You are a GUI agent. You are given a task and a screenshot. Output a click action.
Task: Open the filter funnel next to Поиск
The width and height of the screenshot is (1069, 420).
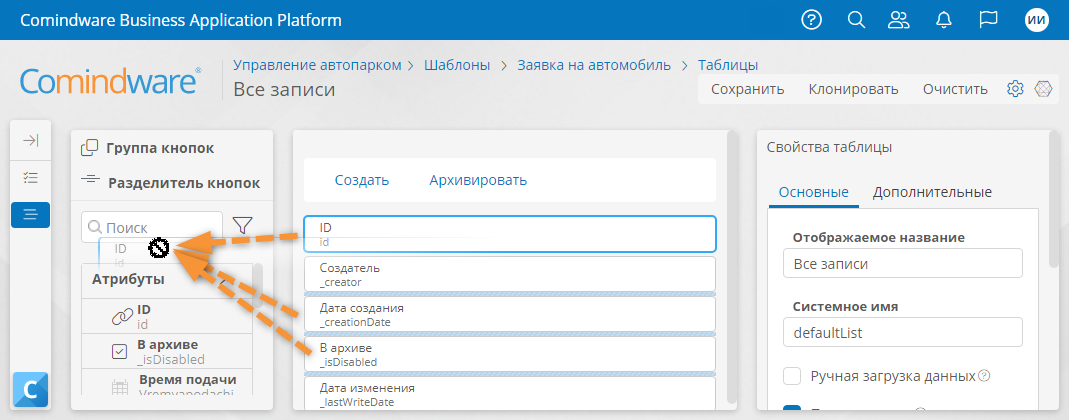pos(242,226)
